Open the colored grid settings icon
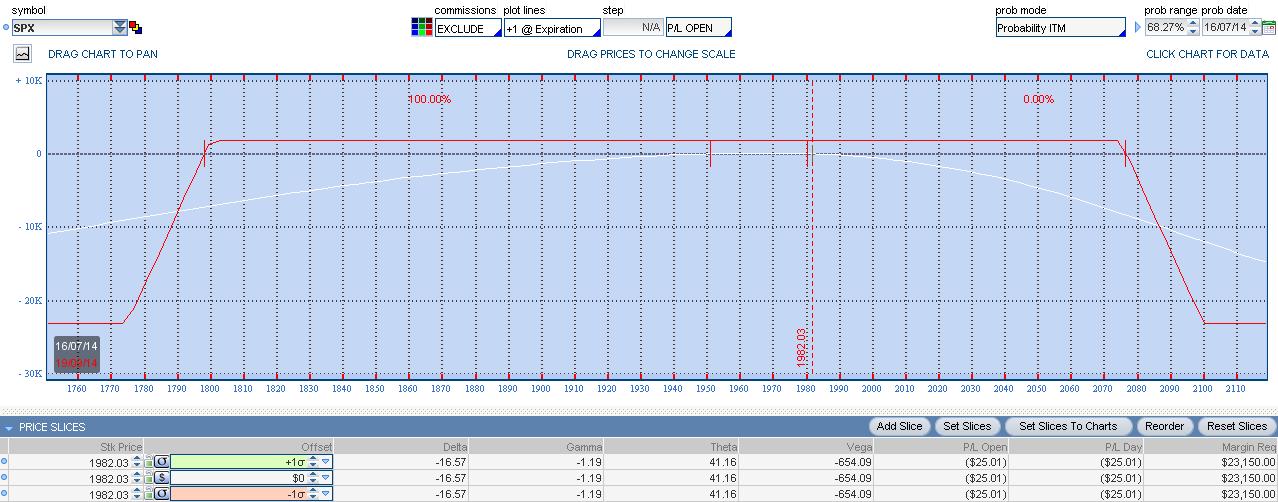 421,27
